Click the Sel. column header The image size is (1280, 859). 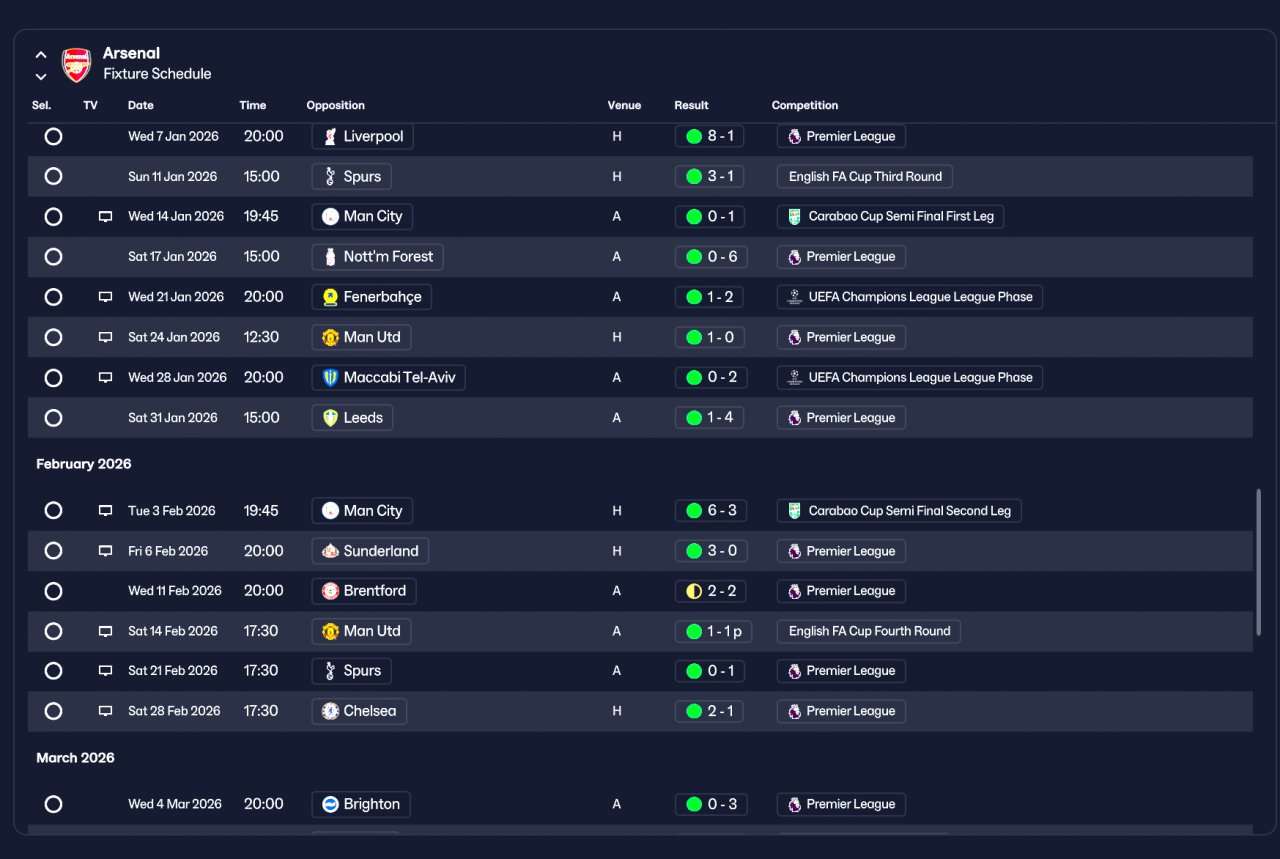pos(42,105)
